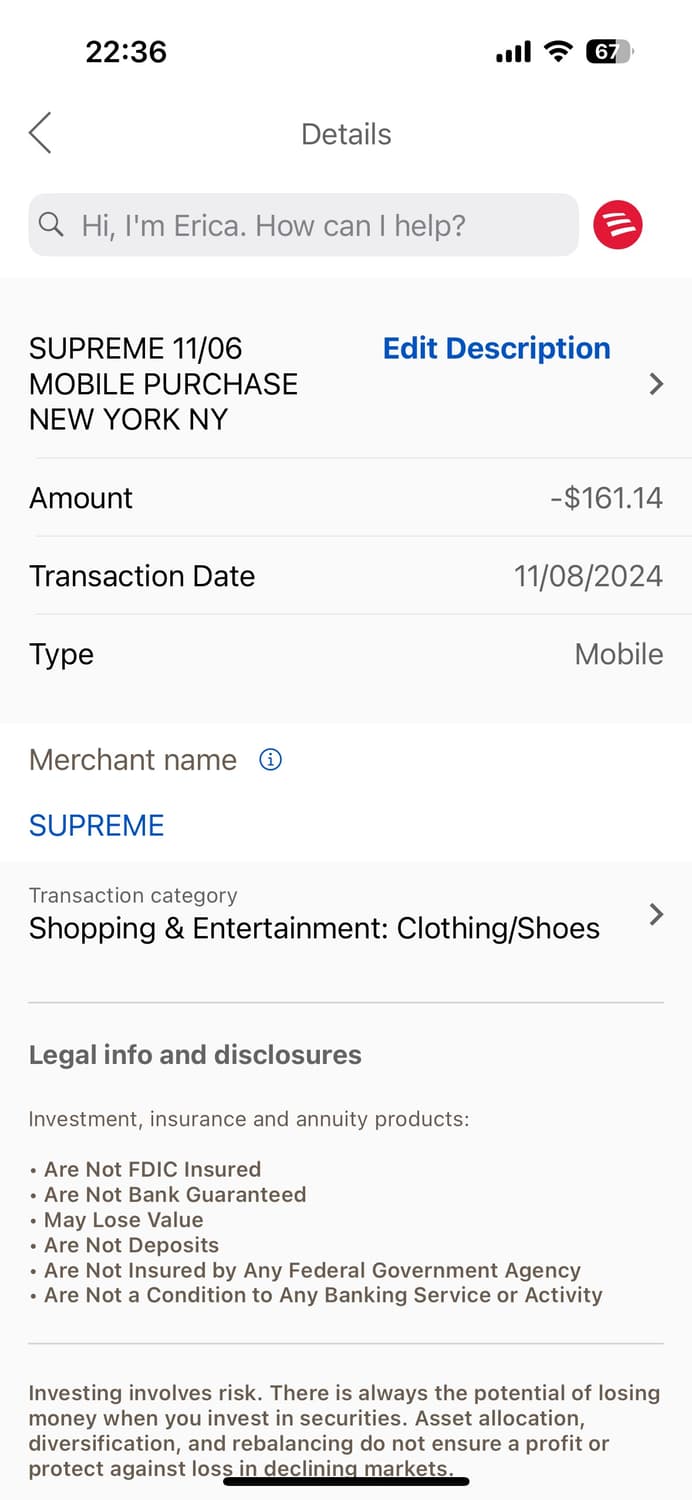
Task: Tap the SUPREME 11/06 MOBILE PURCHASE description
Action: tap(164, 384)
